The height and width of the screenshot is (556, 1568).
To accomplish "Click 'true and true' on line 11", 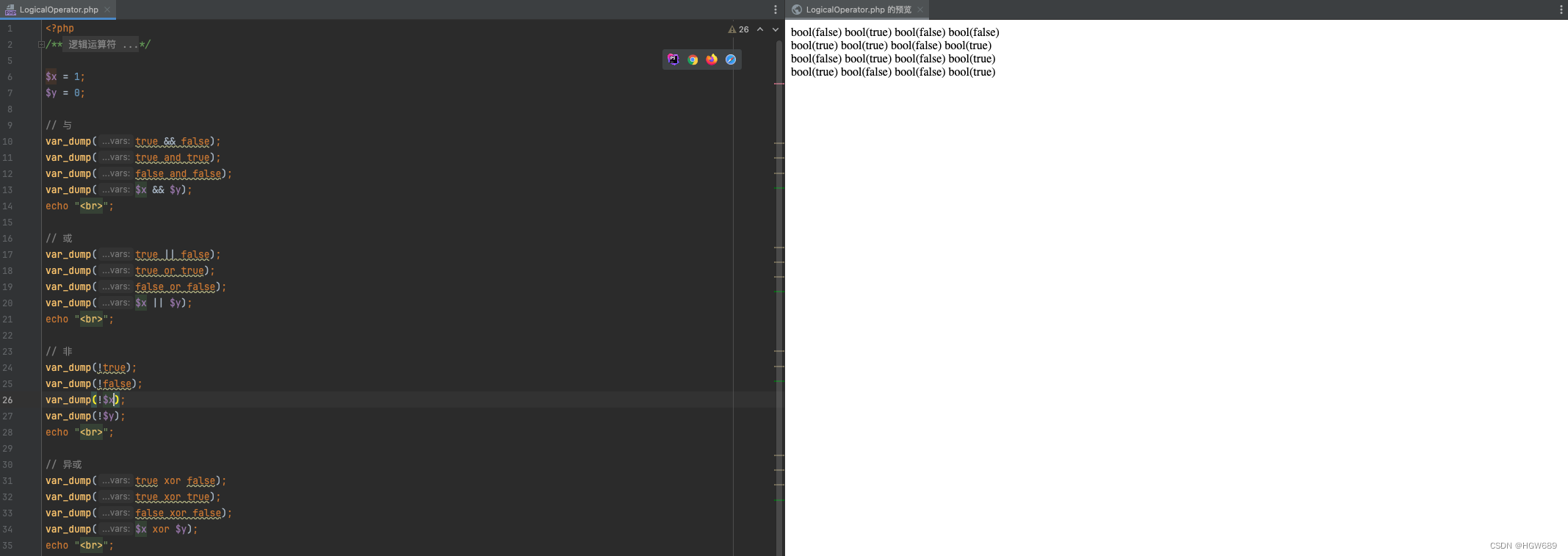I will click(x=173, y=158).
